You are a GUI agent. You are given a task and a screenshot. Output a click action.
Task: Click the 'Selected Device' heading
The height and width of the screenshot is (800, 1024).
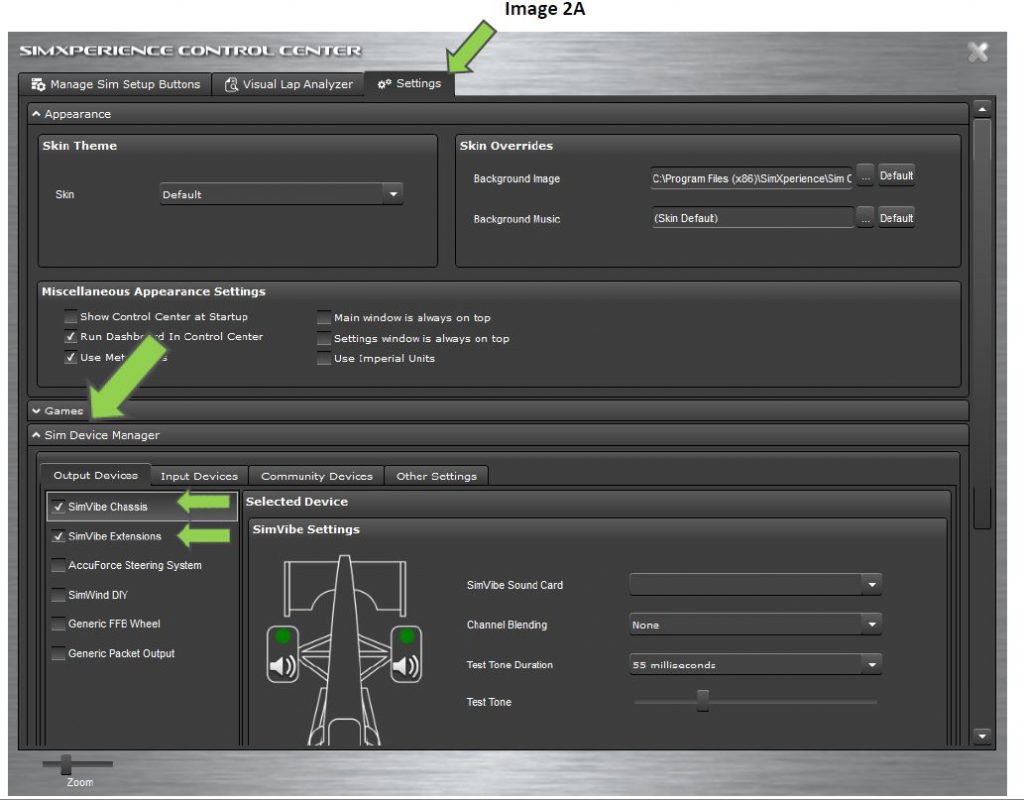click(296, 502)
